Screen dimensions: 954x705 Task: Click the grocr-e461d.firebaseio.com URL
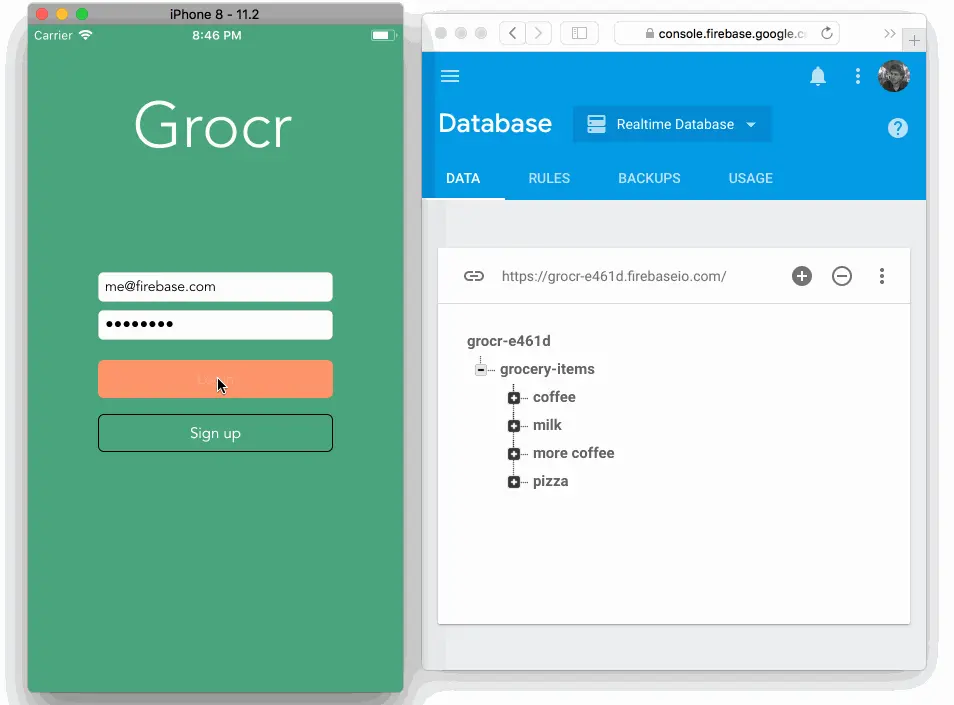[x=613, y=276]
